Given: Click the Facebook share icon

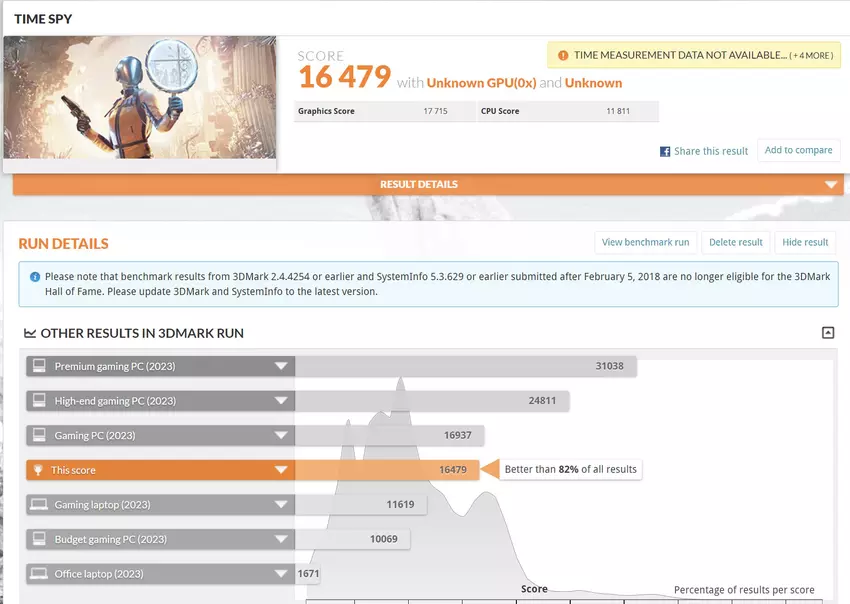Looking at the screenshot, I should (665, 152).
